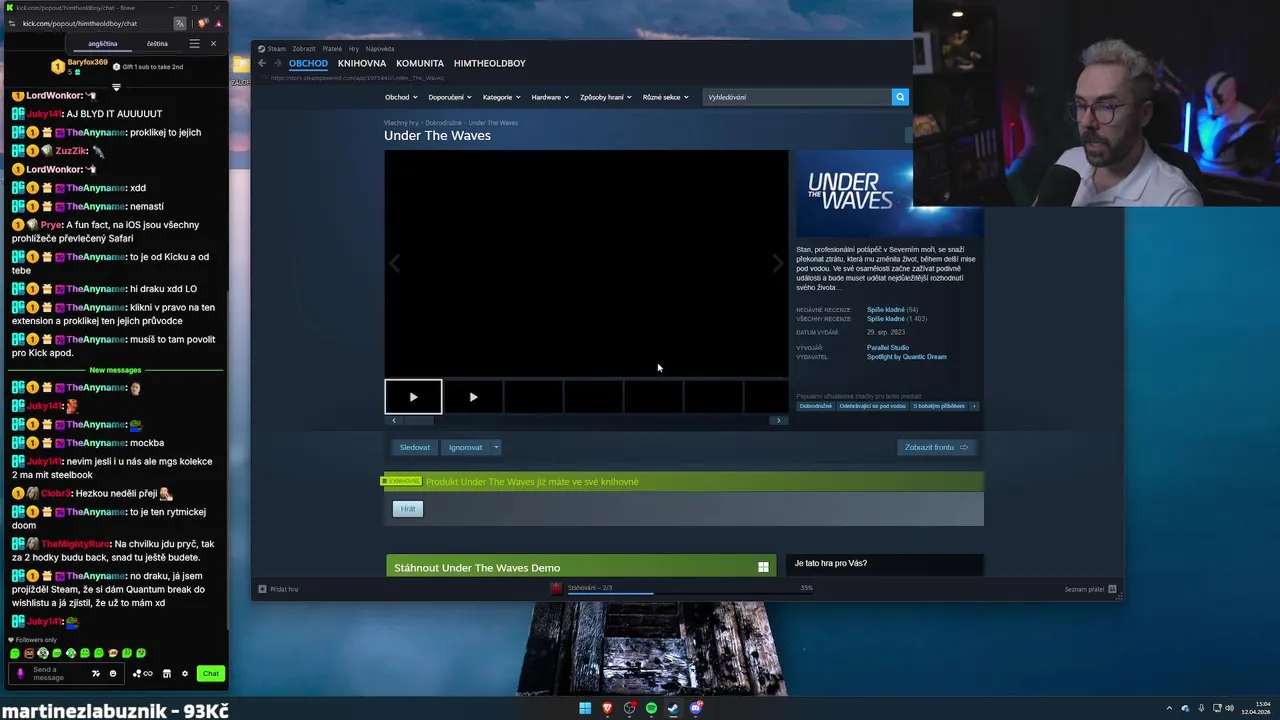This screenshot has width=1280, height=720.
Task: Expand the Hardware dropdown
Action: pyautogui.click(x=550, y=97)
